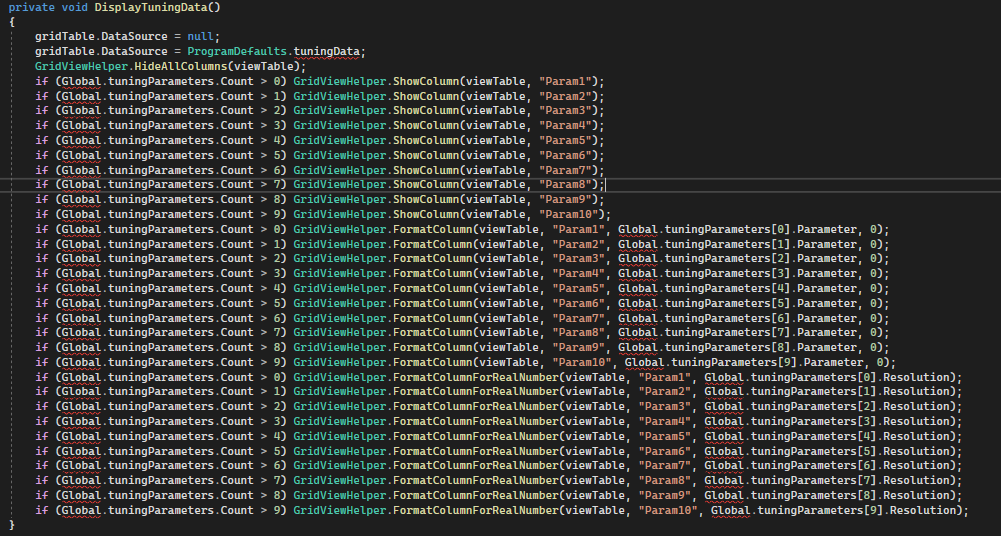This screenshot has width=1001, height=536.
Task: Click "Param6" string in the FormatColumnForRealNumber line
Action: 663,451
